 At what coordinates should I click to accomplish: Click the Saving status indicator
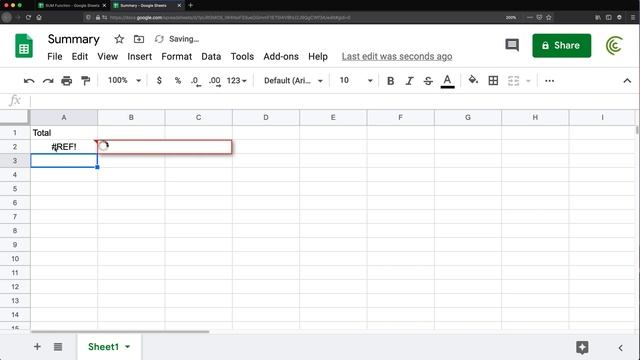[176, 39]
